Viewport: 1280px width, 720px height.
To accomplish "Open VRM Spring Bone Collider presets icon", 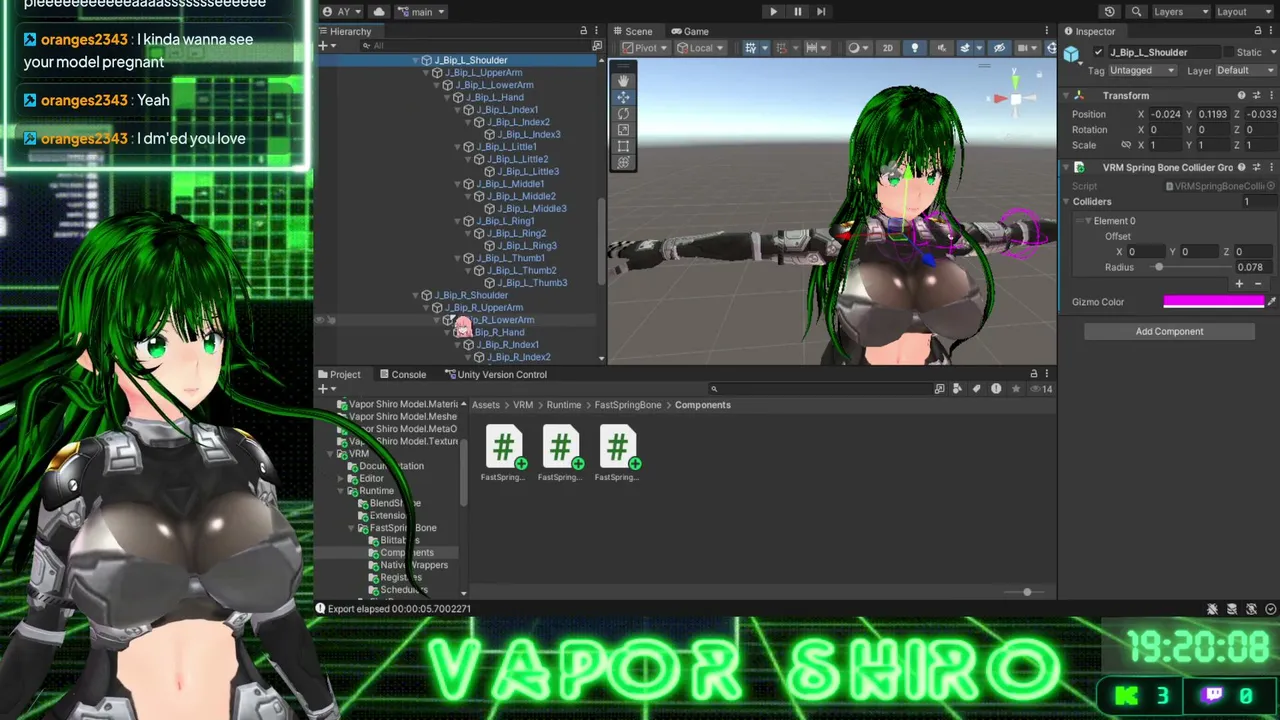I will point(1257,167).
